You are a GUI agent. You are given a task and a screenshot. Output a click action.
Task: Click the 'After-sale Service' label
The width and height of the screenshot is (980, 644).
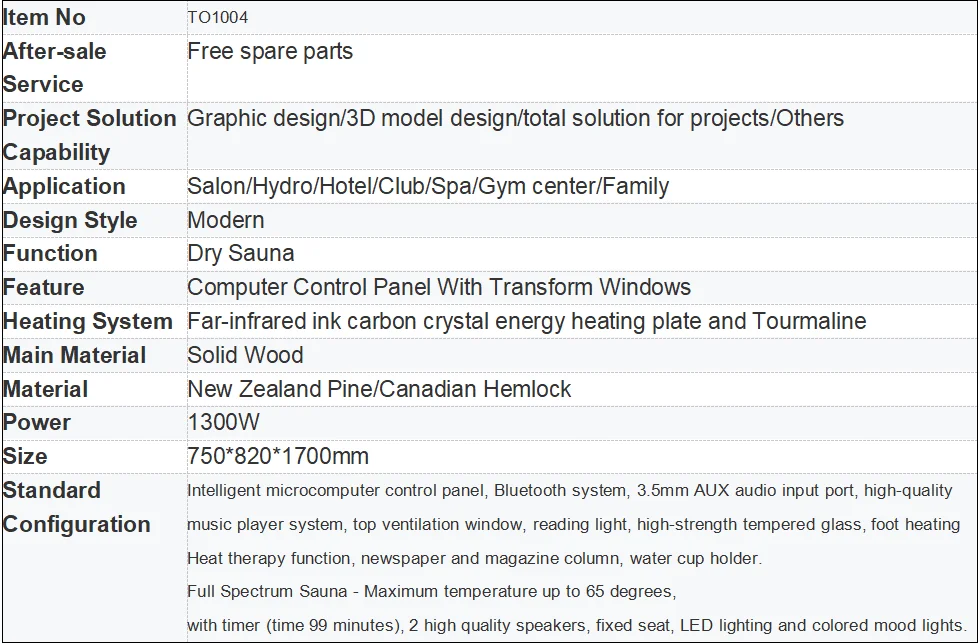(x=55, y=67)
